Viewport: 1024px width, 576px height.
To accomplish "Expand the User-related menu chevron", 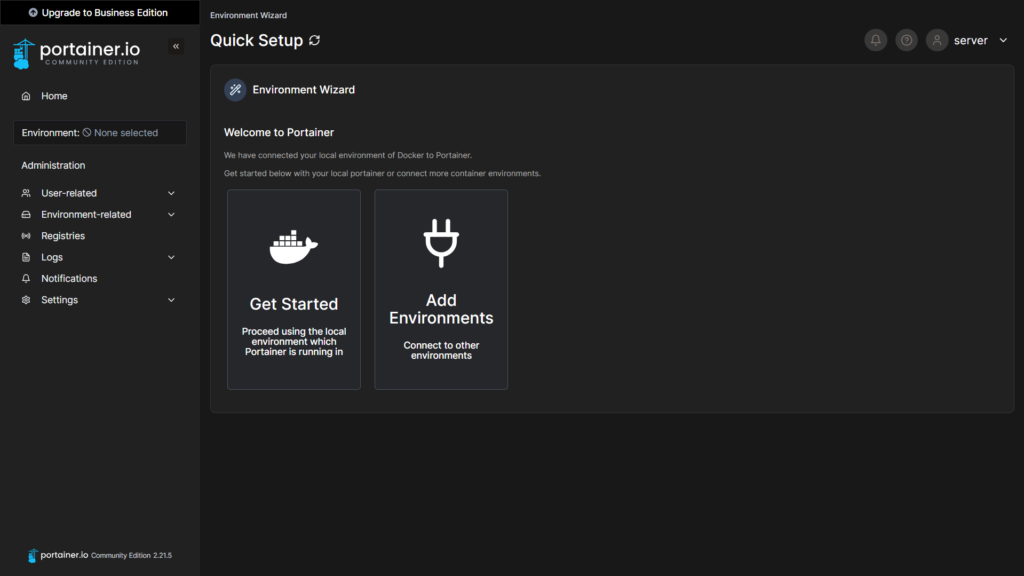I will [x=171, y=193].
